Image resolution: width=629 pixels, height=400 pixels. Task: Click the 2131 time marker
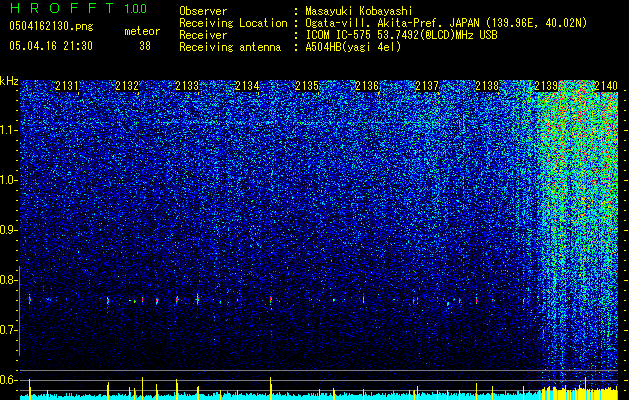point(67,86)
